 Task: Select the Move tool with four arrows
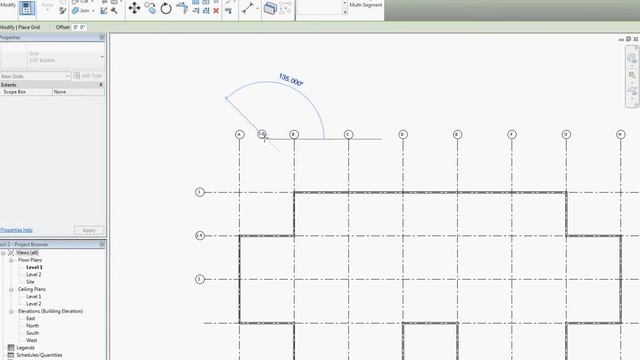click(134, 8)
